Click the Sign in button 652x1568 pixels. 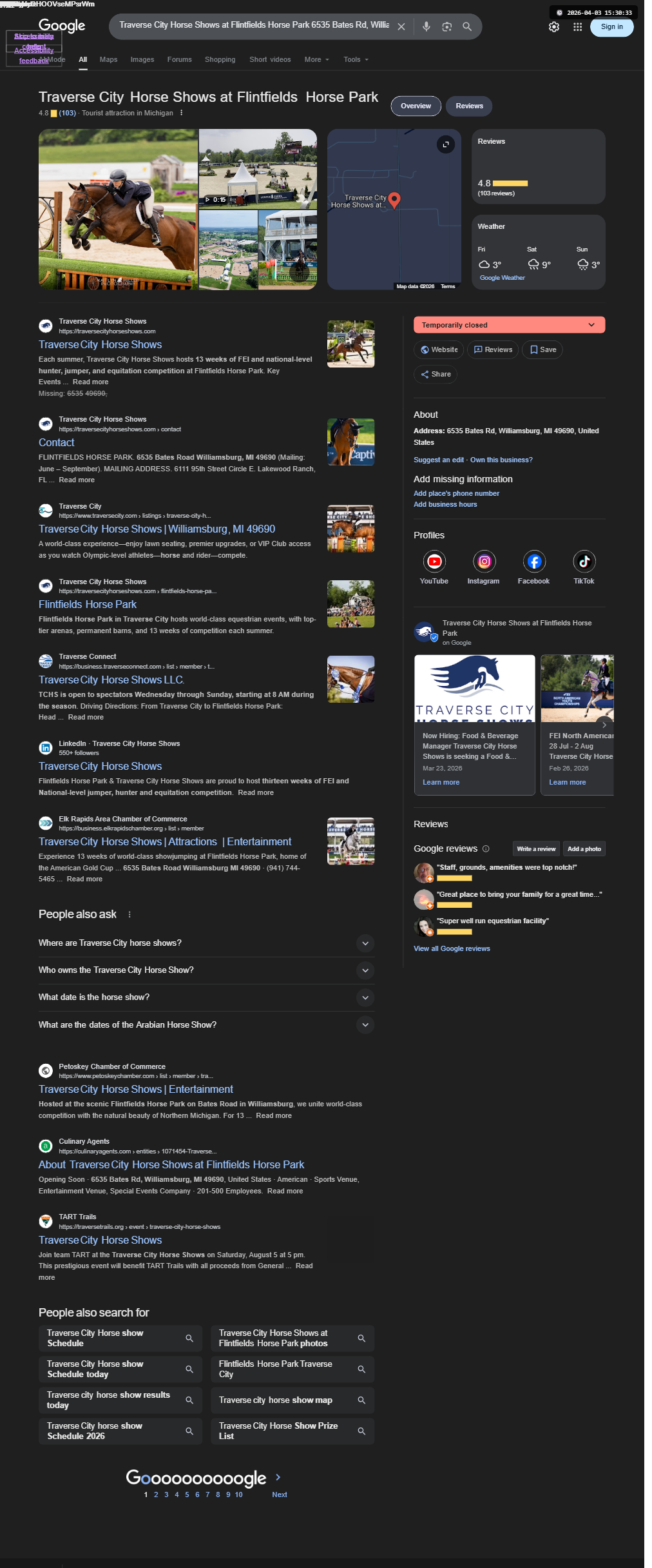611,27
